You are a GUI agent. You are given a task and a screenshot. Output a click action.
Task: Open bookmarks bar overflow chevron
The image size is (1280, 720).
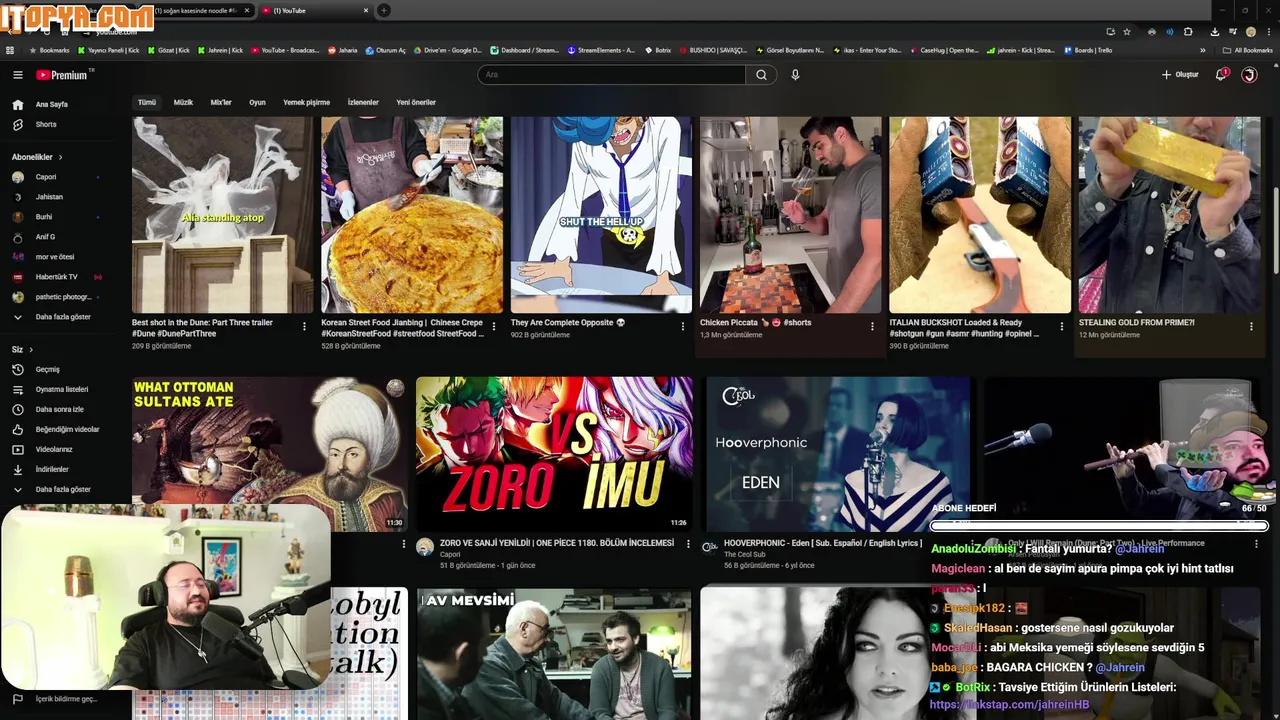coord(1203,50)
